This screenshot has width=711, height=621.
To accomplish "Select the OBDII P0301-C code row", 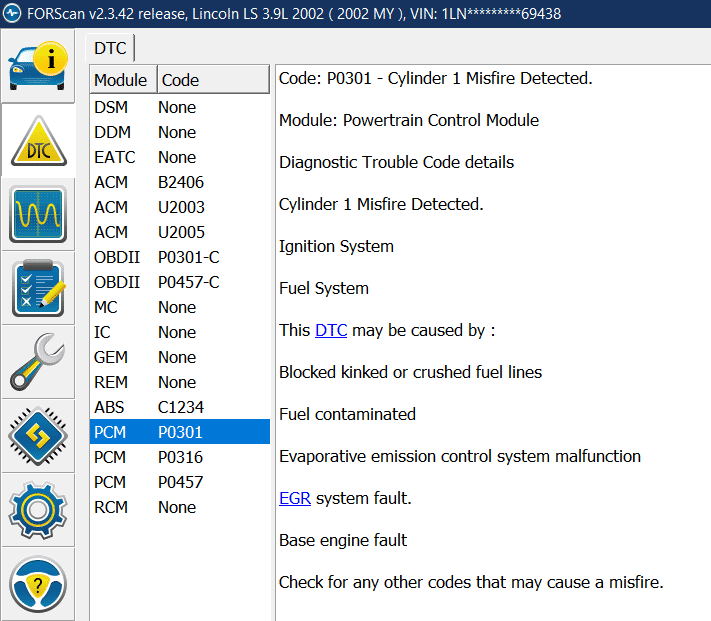I will coord(178,257).
